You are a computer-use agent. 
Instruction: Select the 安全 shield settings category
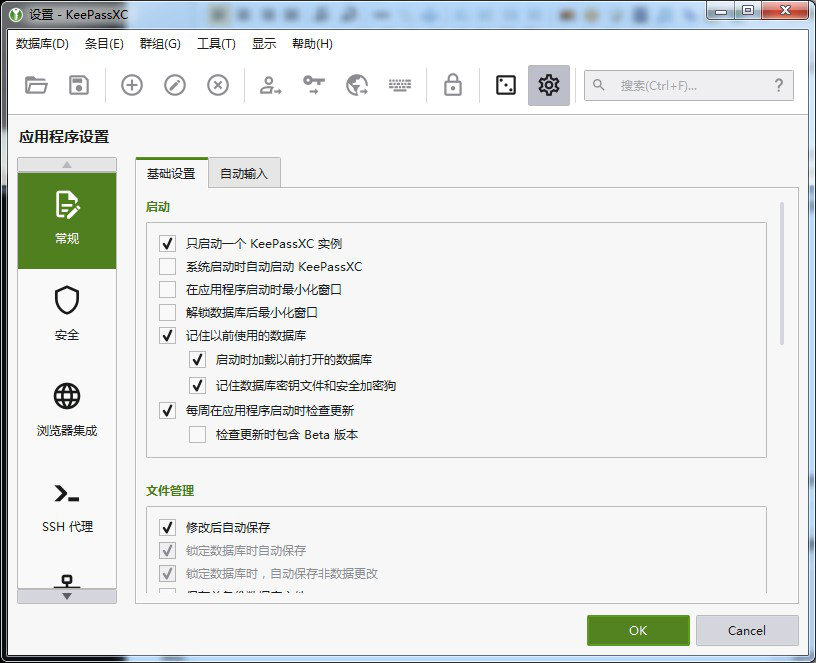[x=67, y=313]
